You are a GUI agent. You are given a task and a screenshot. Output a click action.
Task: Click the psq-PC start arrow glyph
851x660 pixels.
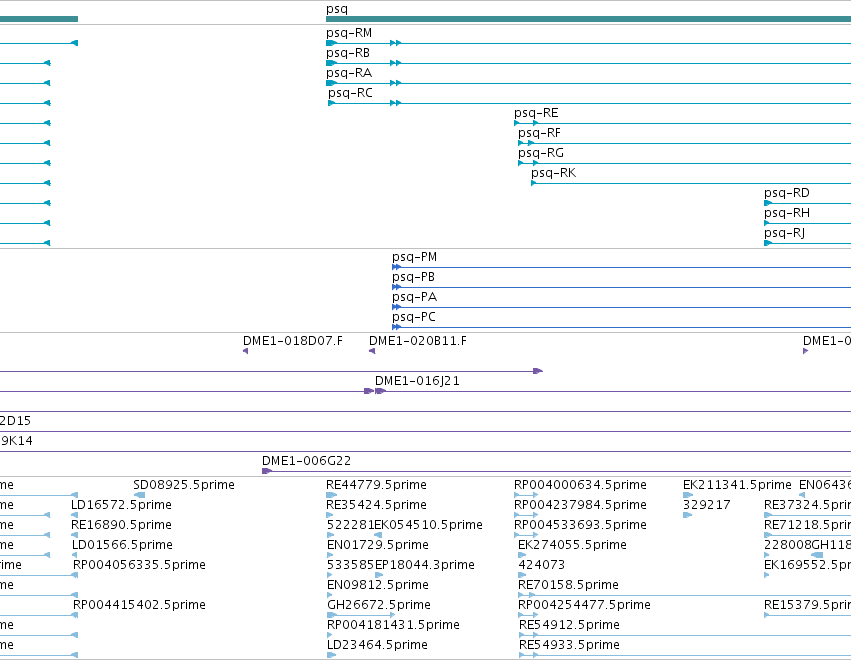point(396,327)
